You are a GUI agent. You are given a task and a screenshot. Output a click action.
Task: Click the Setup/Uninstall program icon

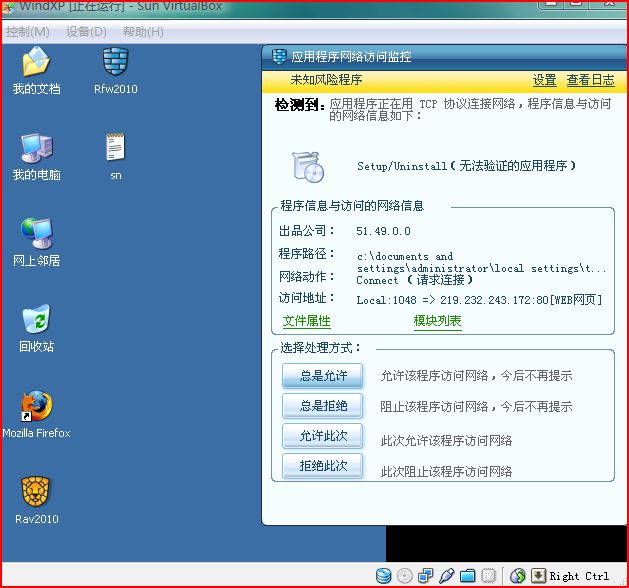click(308, 167)
